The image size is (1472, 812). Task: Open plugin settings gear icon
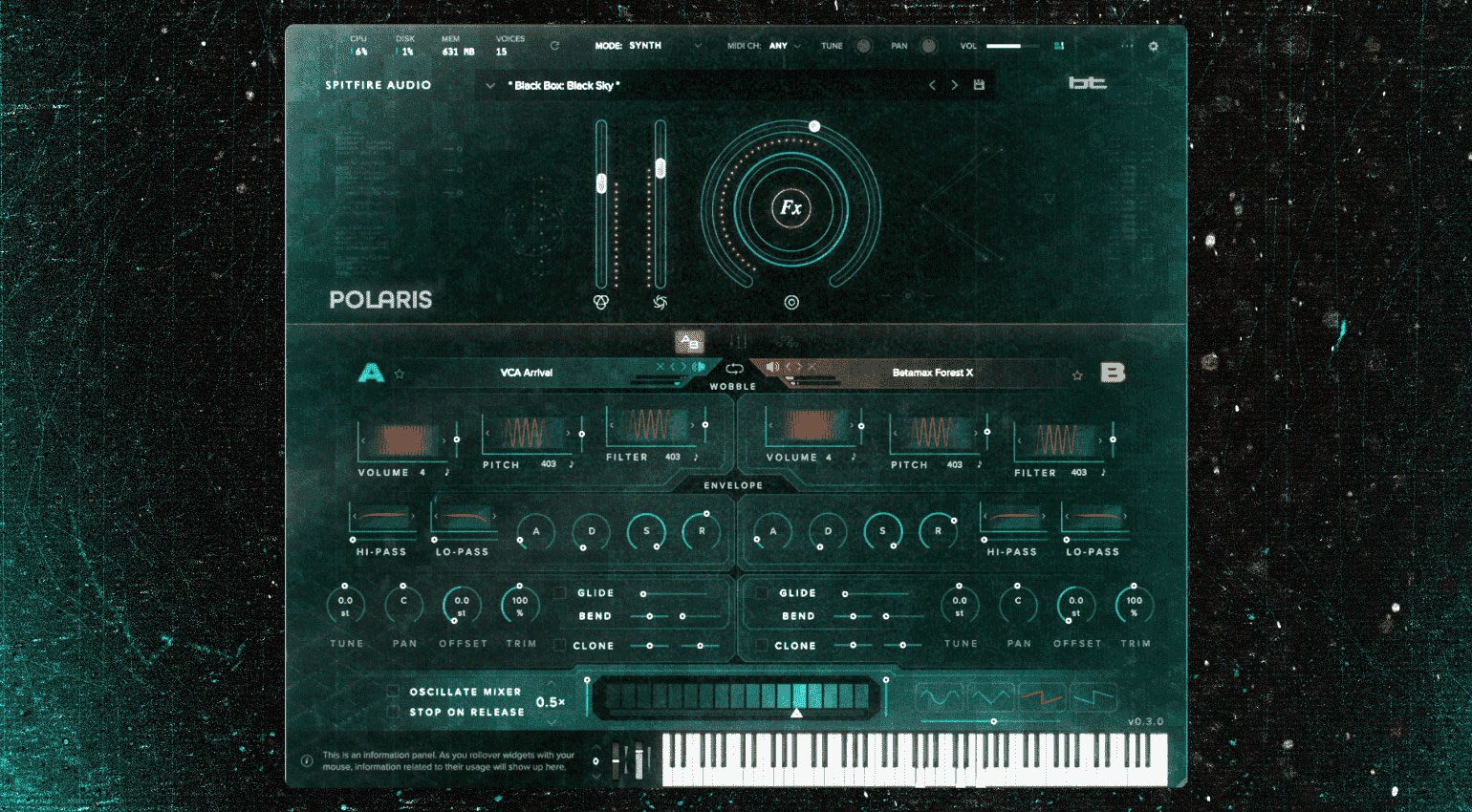1153,46
